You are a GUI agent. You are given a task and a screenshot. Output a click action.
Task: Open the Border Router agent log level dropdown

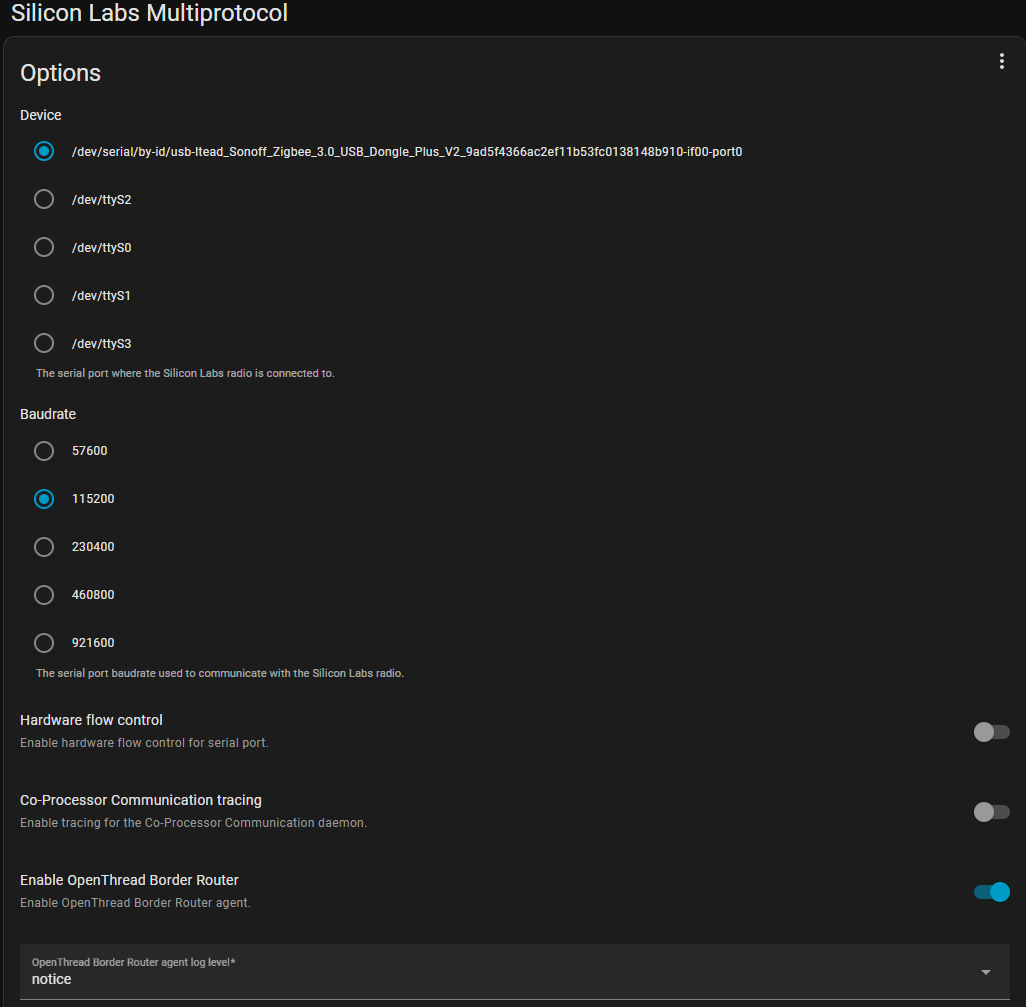click(514, 972)
